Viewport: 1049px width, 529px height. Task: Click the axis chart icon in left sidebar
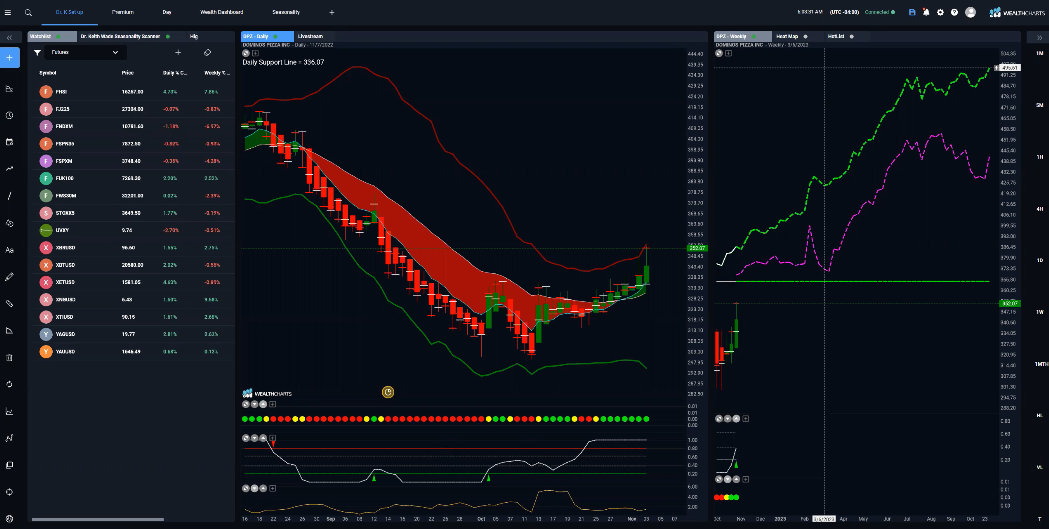click(9, 411)
